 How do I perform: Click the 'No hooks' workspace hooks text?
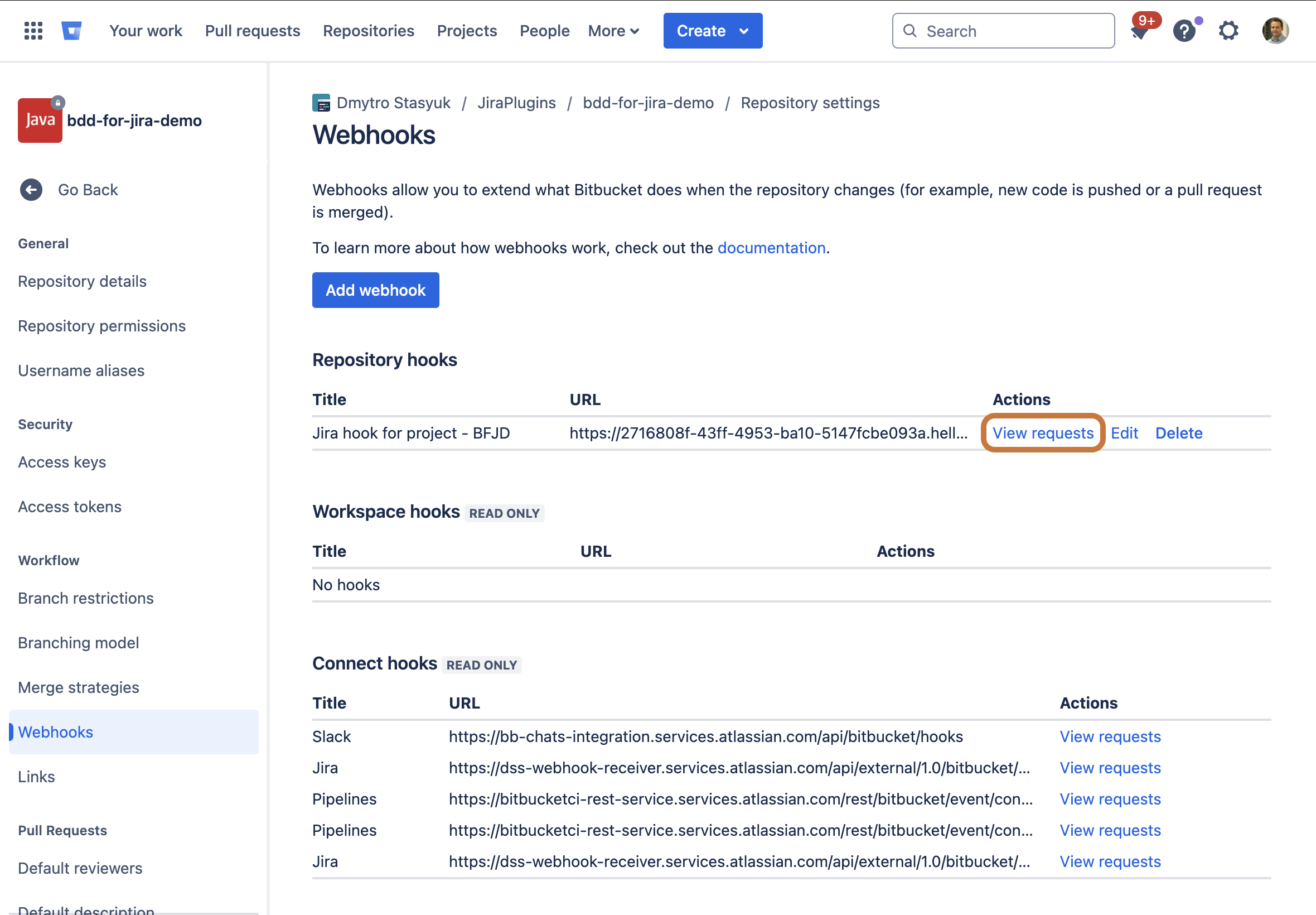click(x=346, y=585)
